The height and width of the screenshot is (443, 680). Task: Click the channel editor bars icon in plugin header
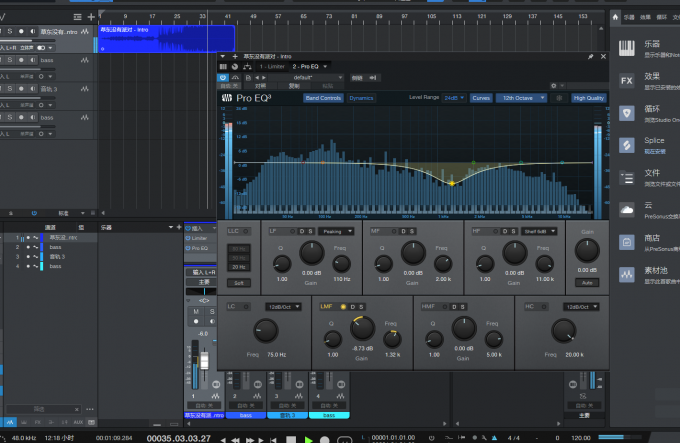[x=223, y=66]
